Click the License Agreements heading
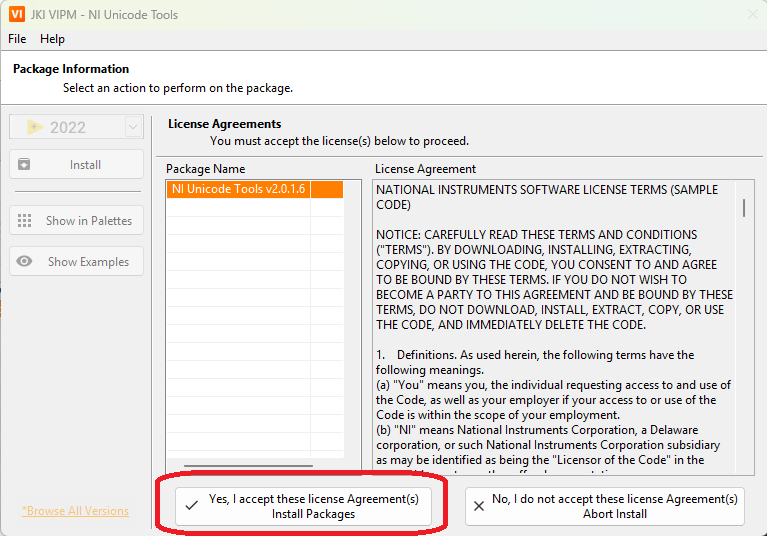767x536 pixels. coord(225,124)
